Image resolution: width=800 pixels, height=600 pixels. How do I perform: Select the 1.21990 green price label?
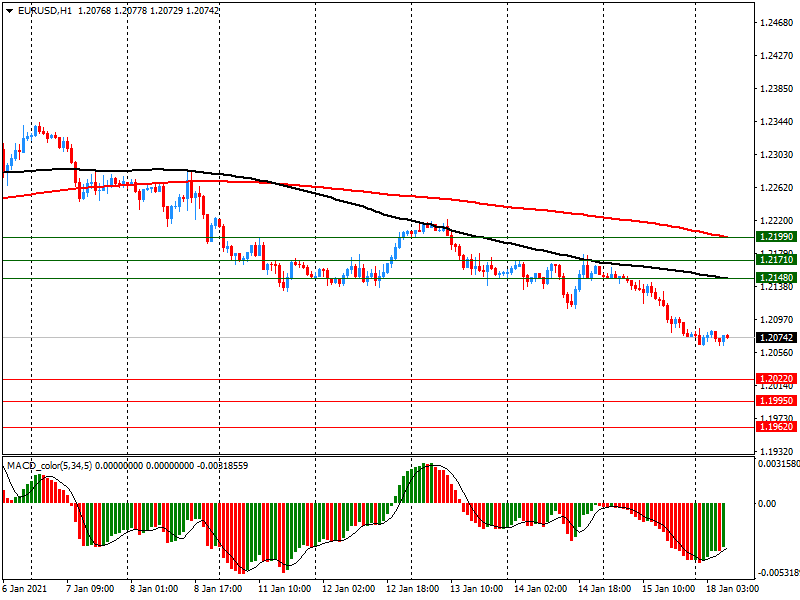coord(776,237)
